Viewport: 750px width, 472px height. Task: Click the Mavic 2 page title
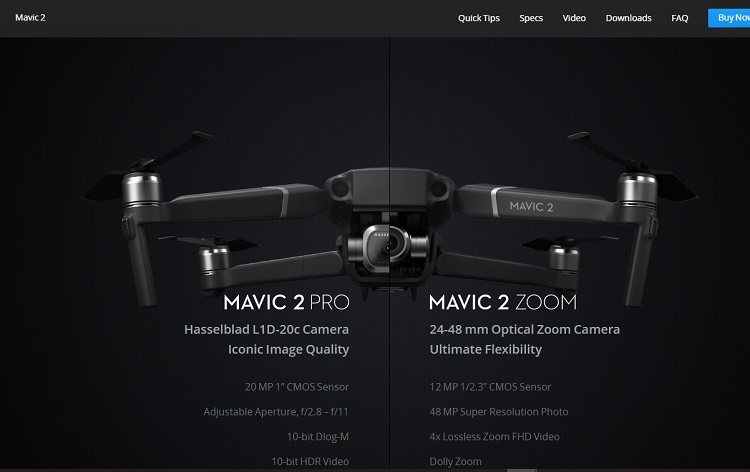(x=30, y=18)
